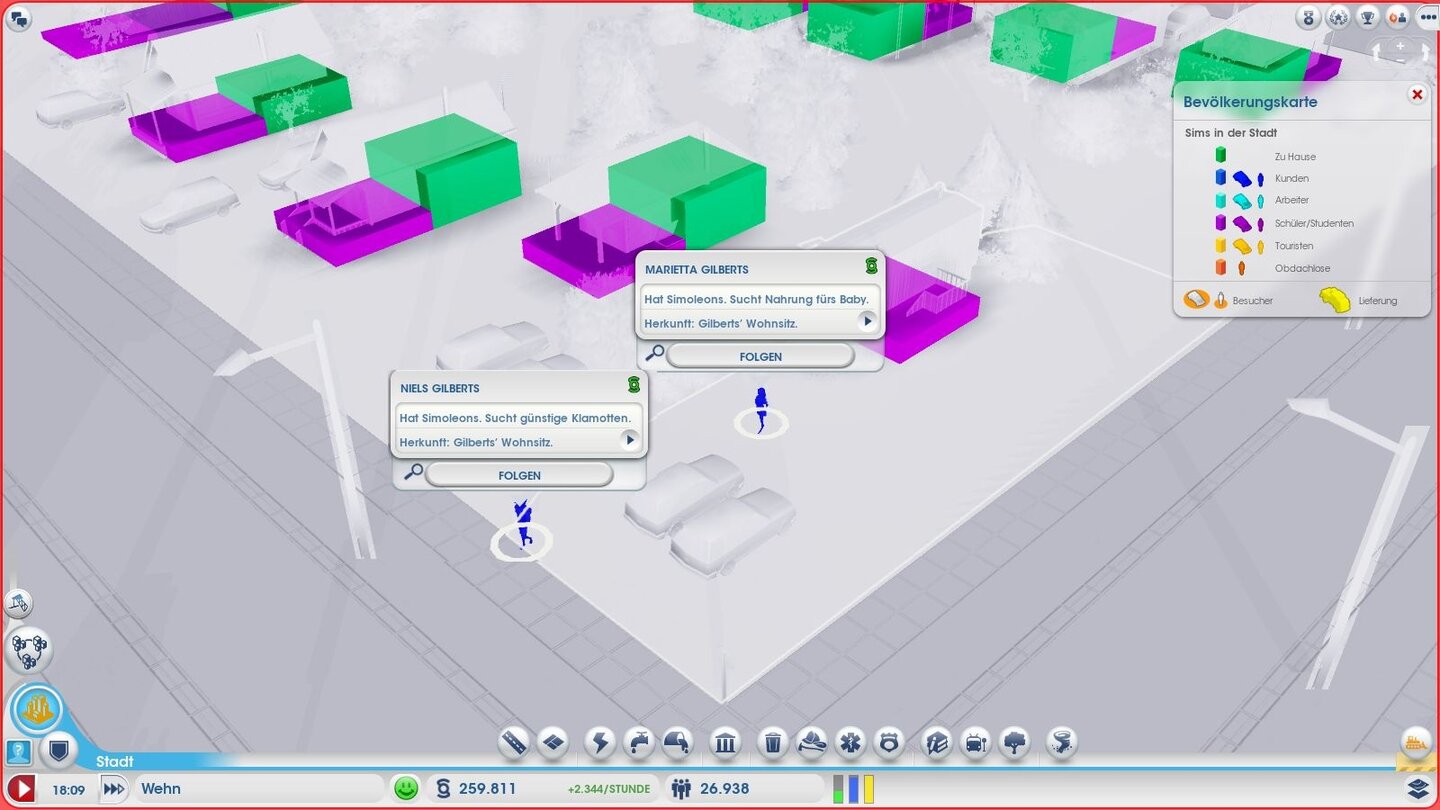Open the help guide question-mark icon
This screenshot has height=810, width=1440.
(x=18, y=752)
